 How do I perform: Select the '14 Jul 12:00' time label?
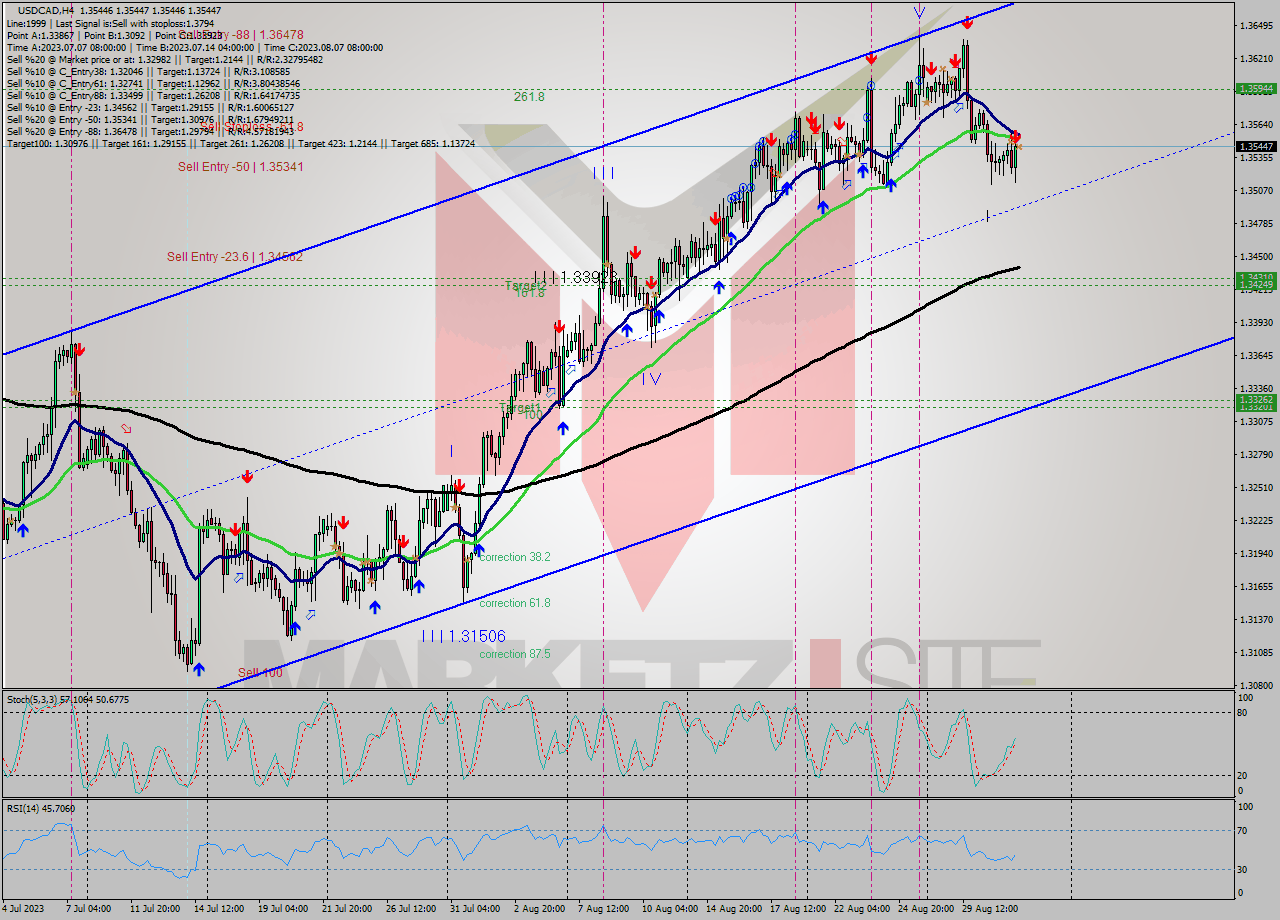pyautogui.click(x=218, y=909)
